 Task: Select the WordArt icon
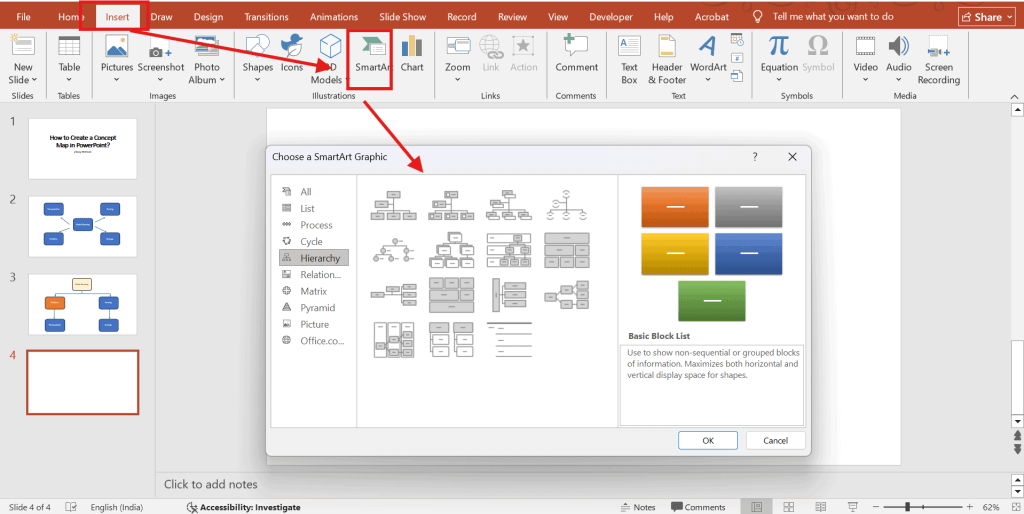pos(708,59)
